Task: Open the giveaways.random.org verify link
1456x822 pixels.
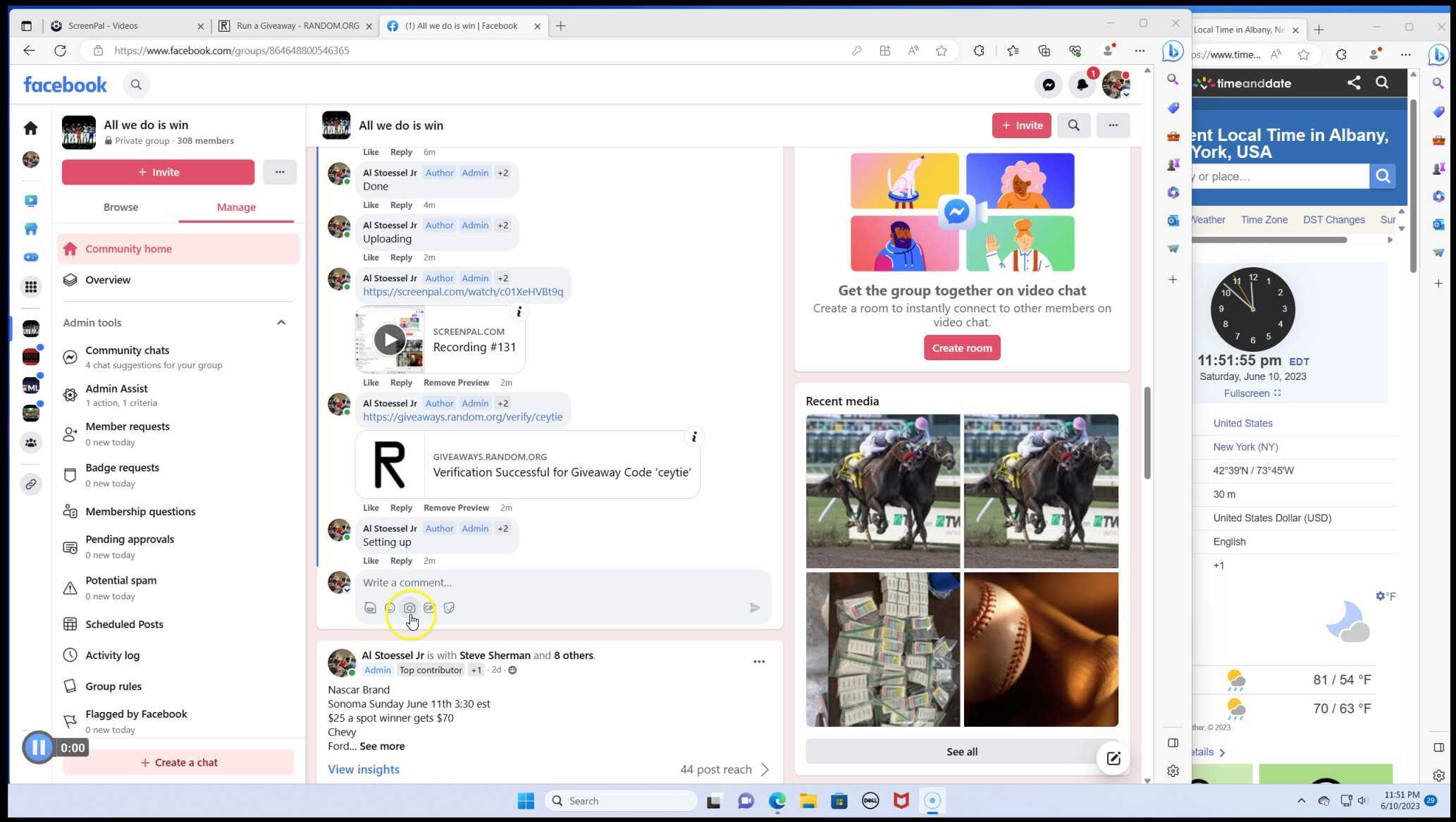Action: click(x=462, y=417)
